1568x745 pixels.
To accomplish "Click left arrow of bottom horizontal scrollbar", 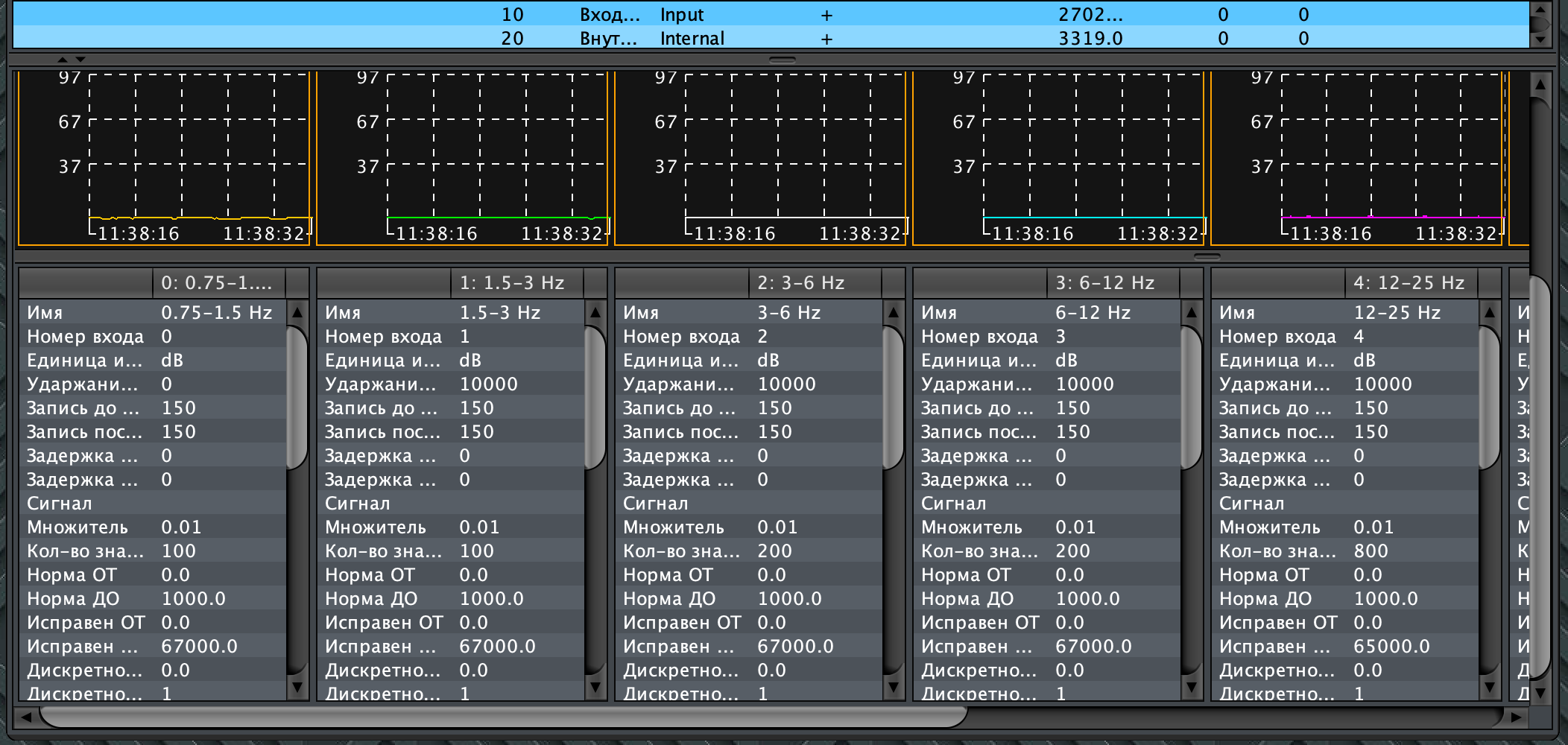I will (x=26, y=717).
